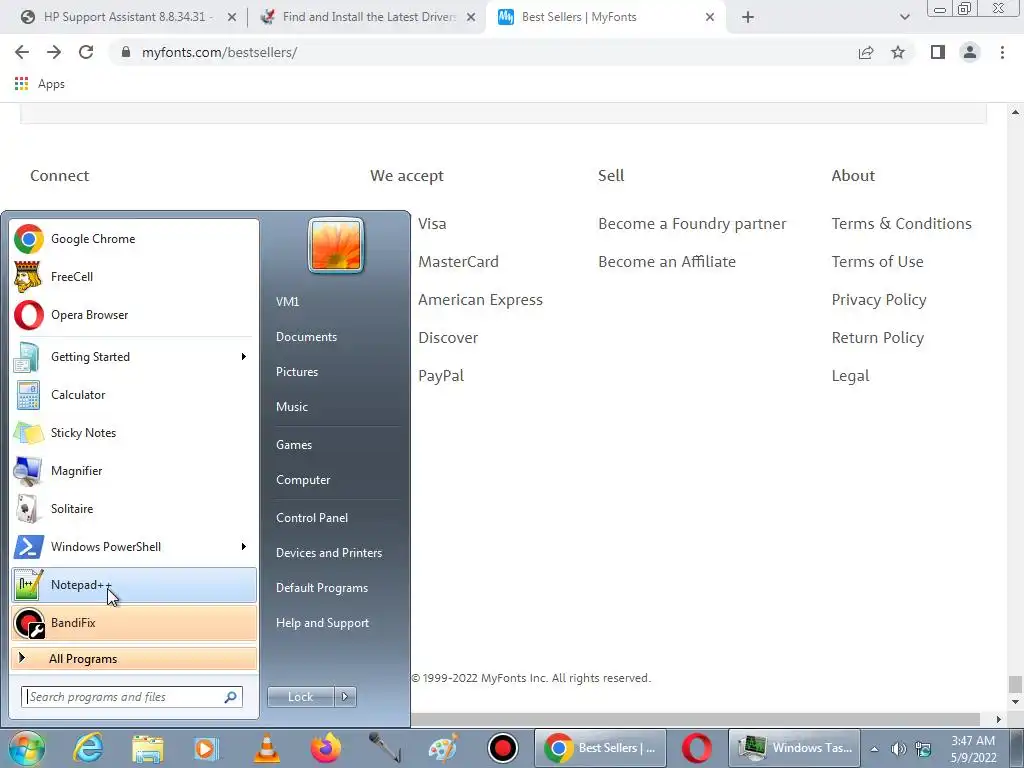Open Return Policy link
This screenshot has height=768, width=1024.
coord(878,338)
